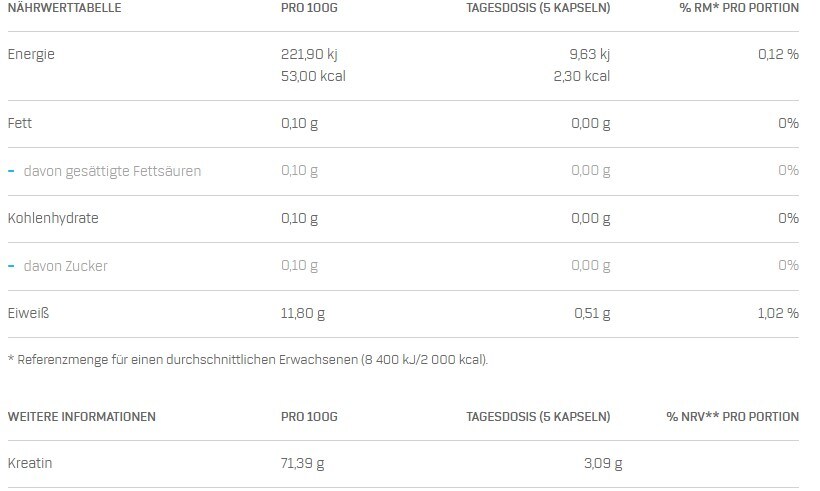Click the 221,90 kj energy value
820x491 pixels.
tap(309, 54)
